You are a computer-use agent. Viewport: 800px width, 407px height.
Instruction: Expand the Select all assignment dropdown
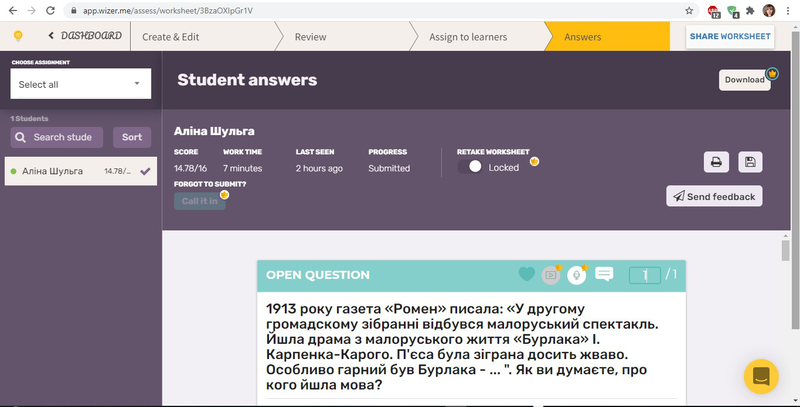(80, 84)
